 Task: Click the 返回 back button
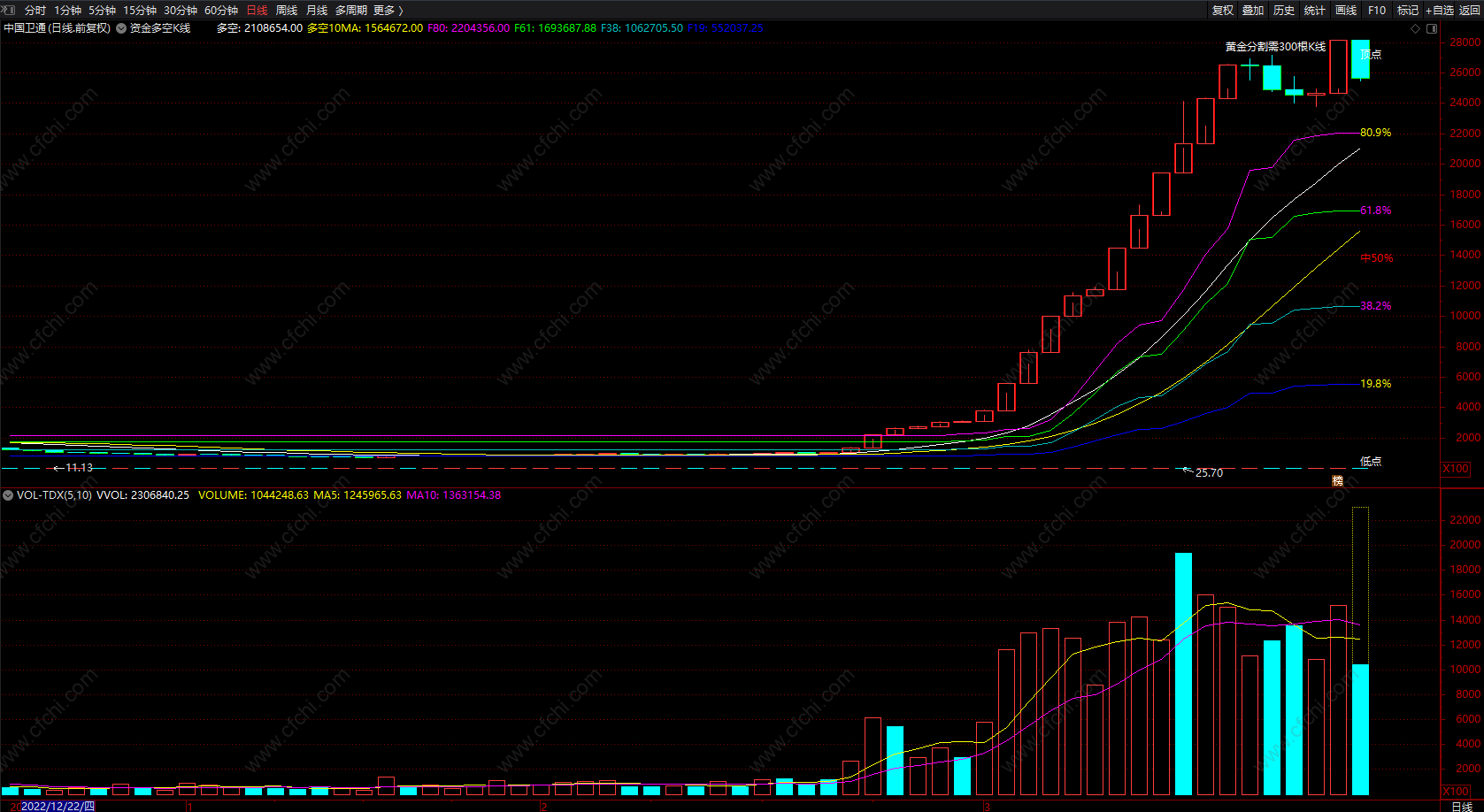[1470, 11]
